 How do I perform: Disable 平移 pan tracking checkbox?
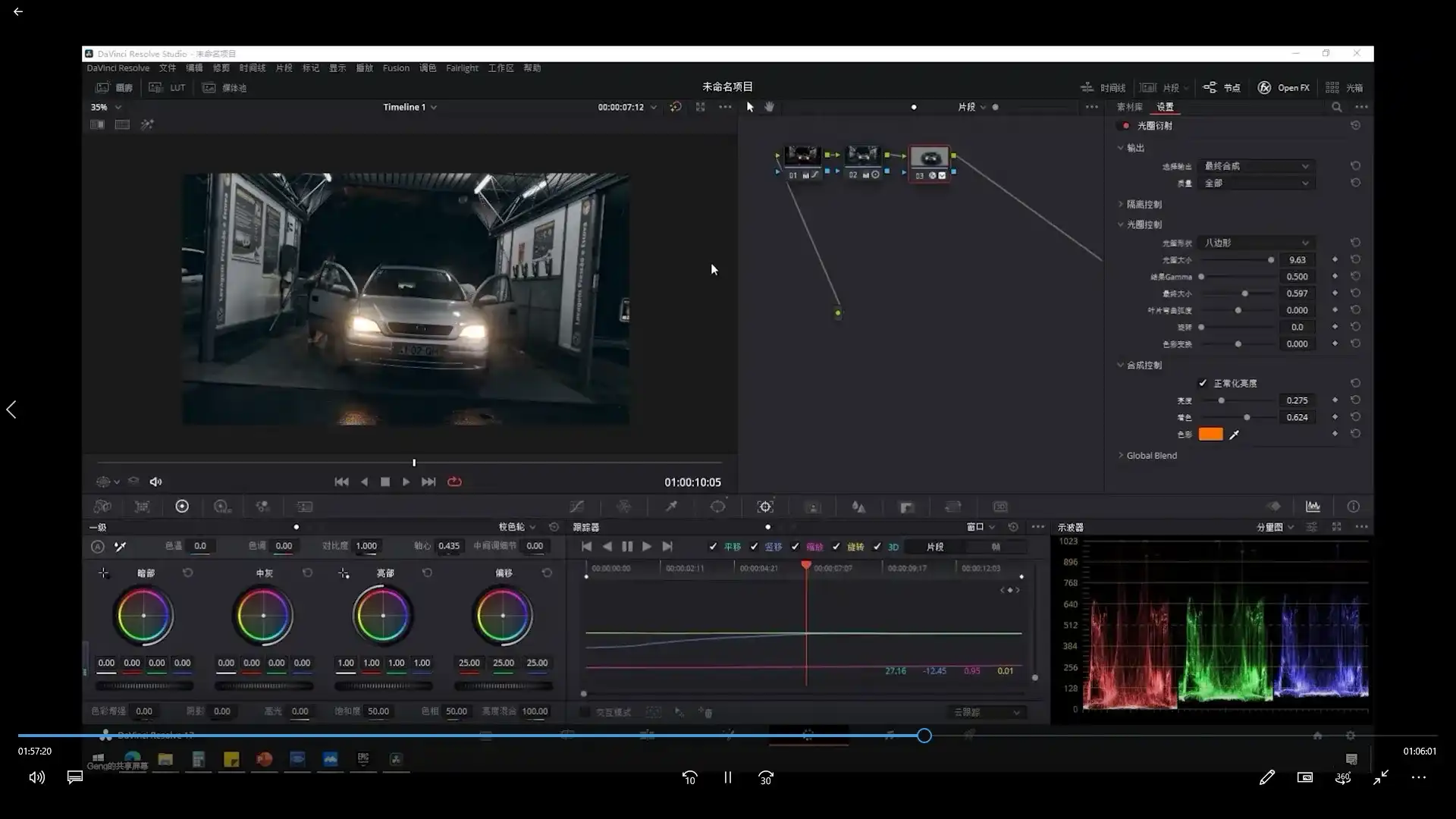[x=713, y=547]
